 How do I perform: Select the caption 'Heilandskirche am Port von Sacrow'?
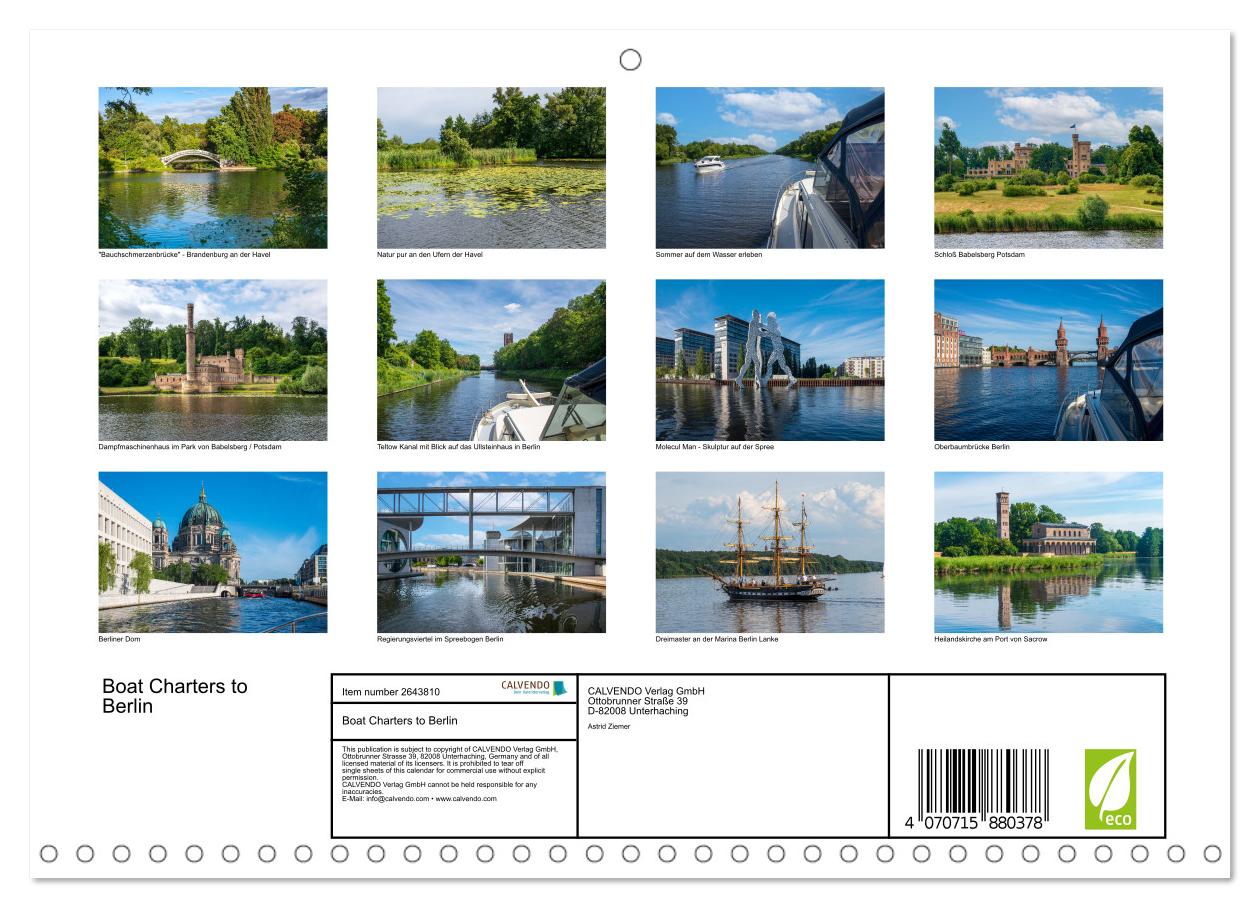click(991, 639)
